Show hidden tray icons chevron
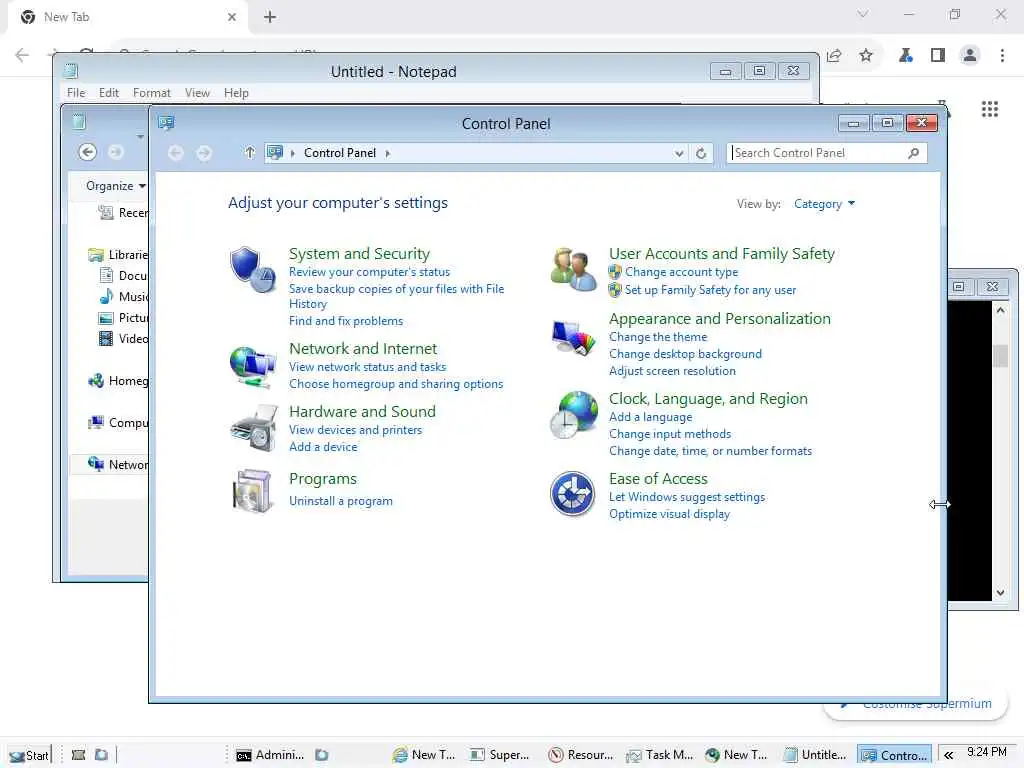Image resolution: width=1024 pixels, height=768 pixels. [948, 755]
